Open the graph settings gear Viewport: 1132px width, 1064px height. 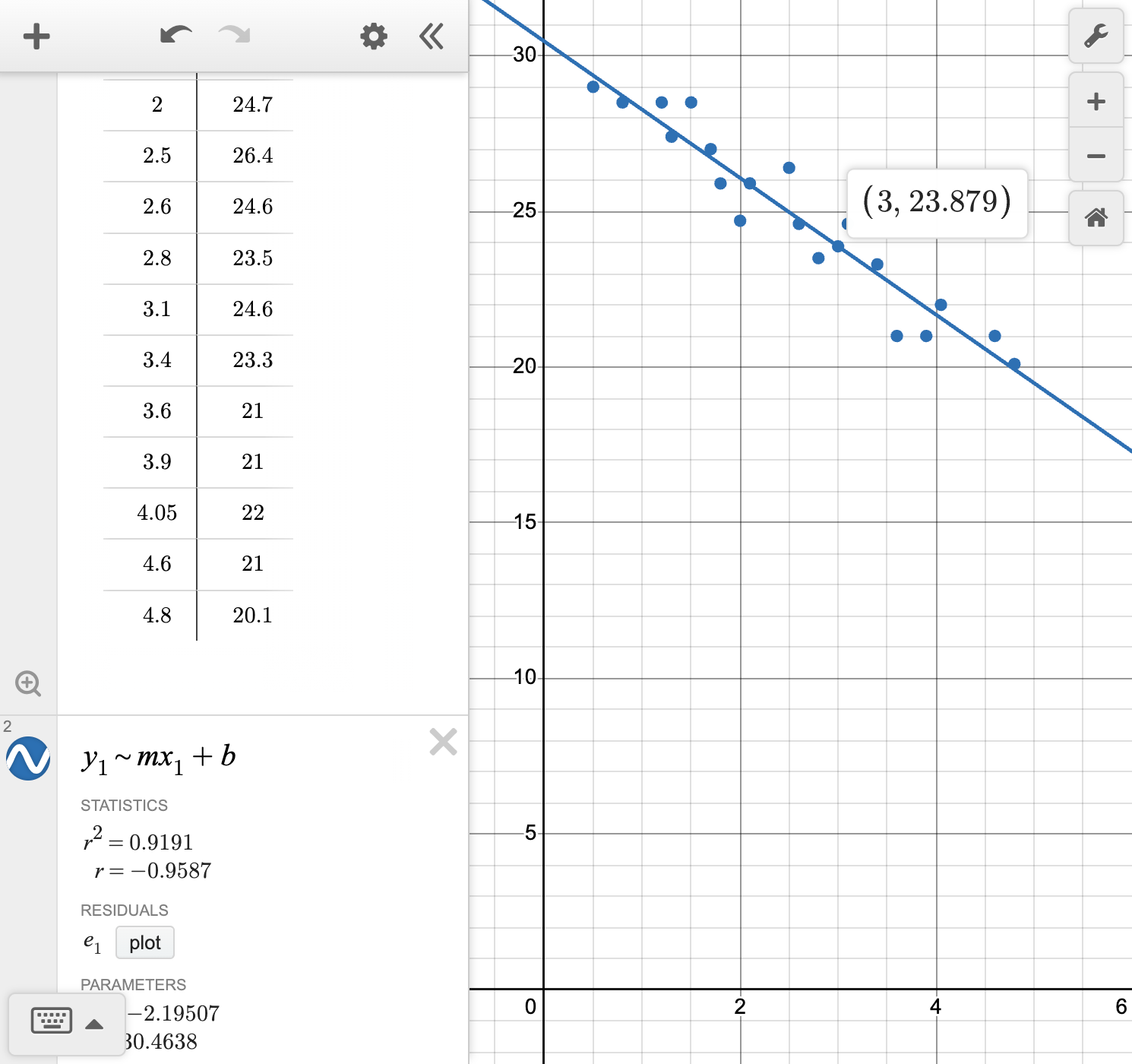click(373, 36)
